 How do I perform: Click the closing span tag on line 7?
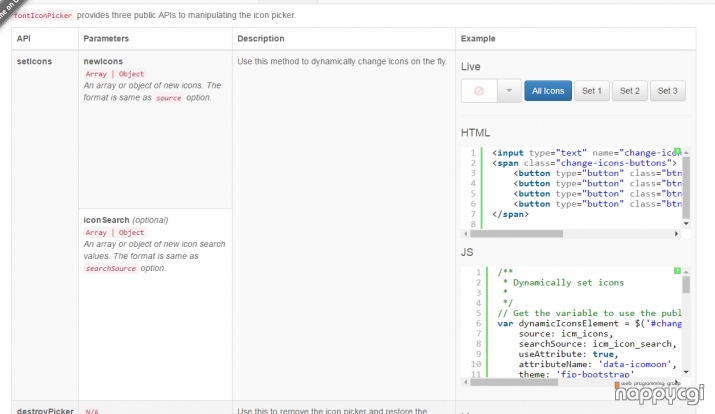tap(510, 214)
